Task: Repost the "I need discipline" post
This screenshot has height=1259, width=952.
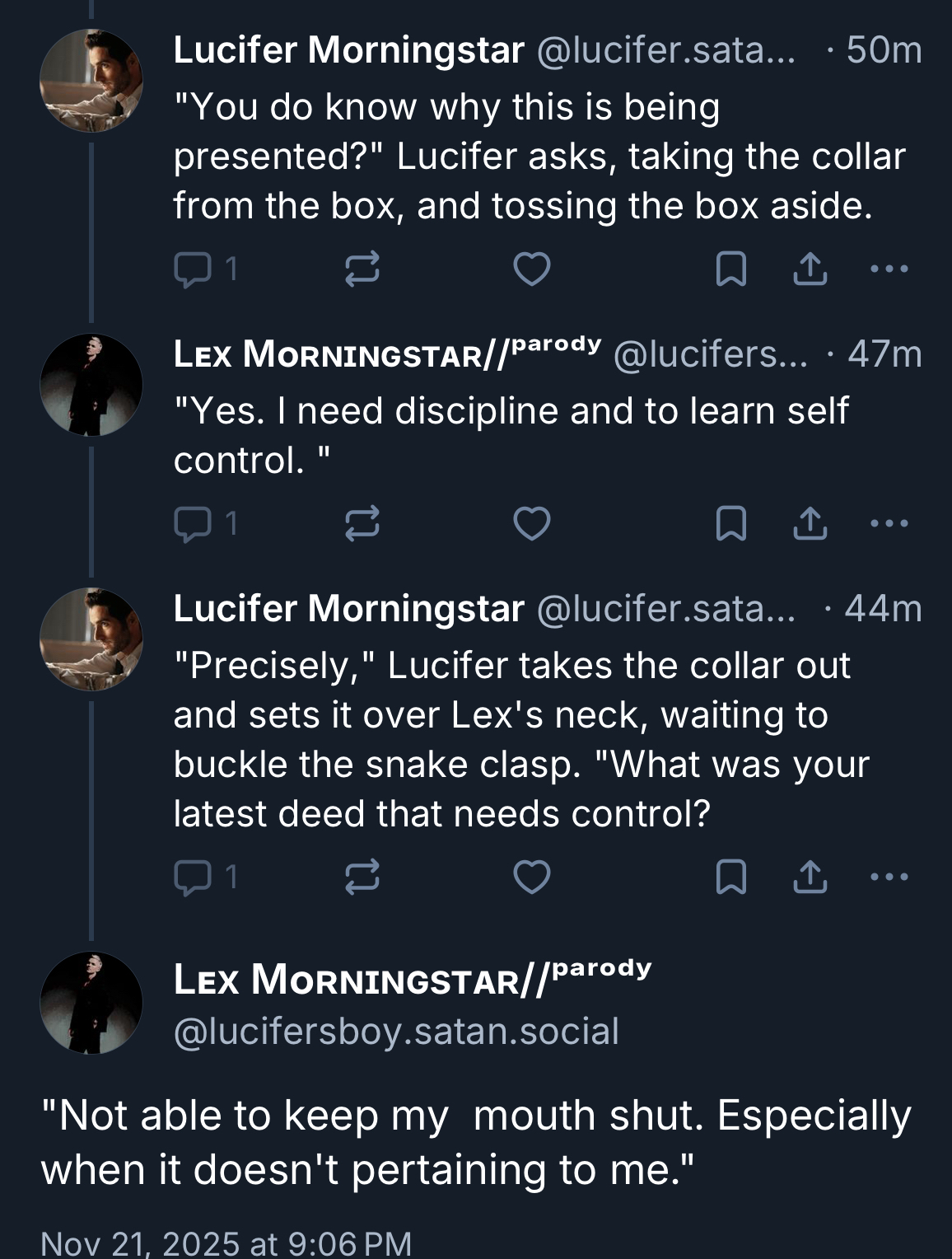Action: (362, 523)
